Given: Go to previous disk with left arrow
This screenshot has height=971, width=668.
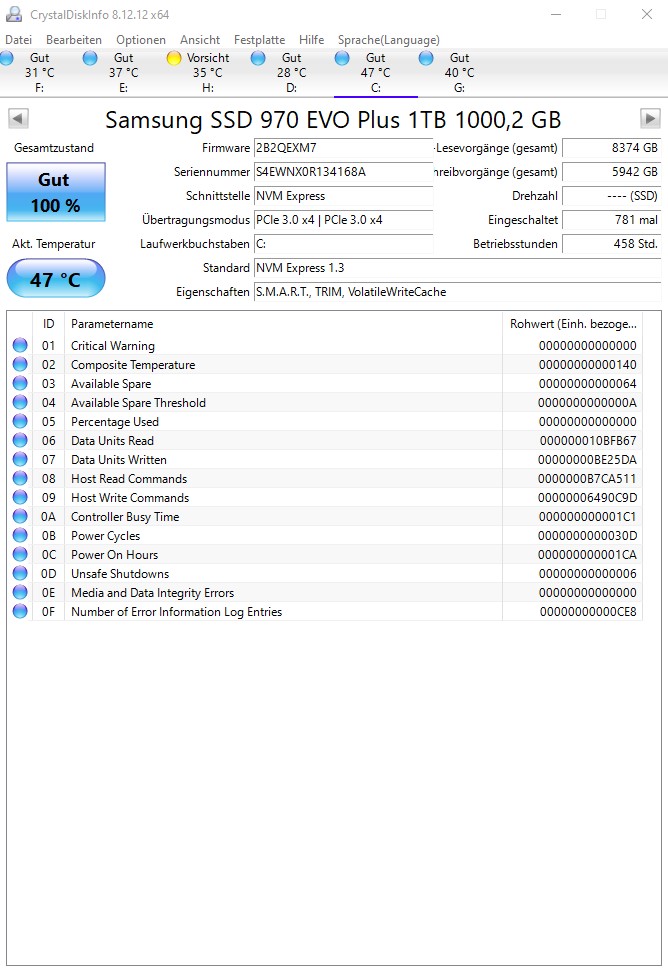Looking at the screenshot, I should pos(18,118).
